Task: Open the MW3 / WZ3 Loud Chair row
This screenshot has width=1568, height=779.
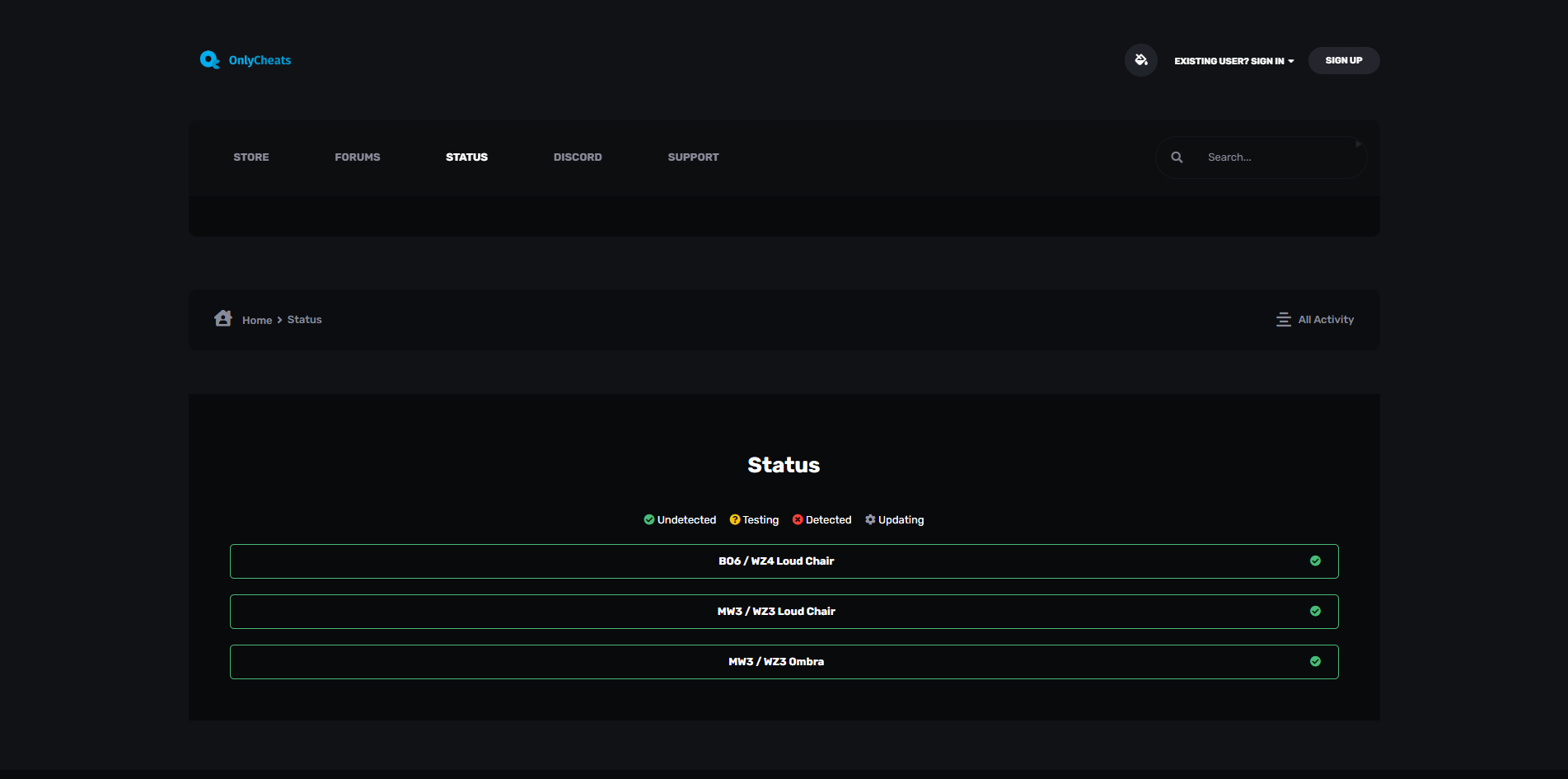Action: coord(784,612)
